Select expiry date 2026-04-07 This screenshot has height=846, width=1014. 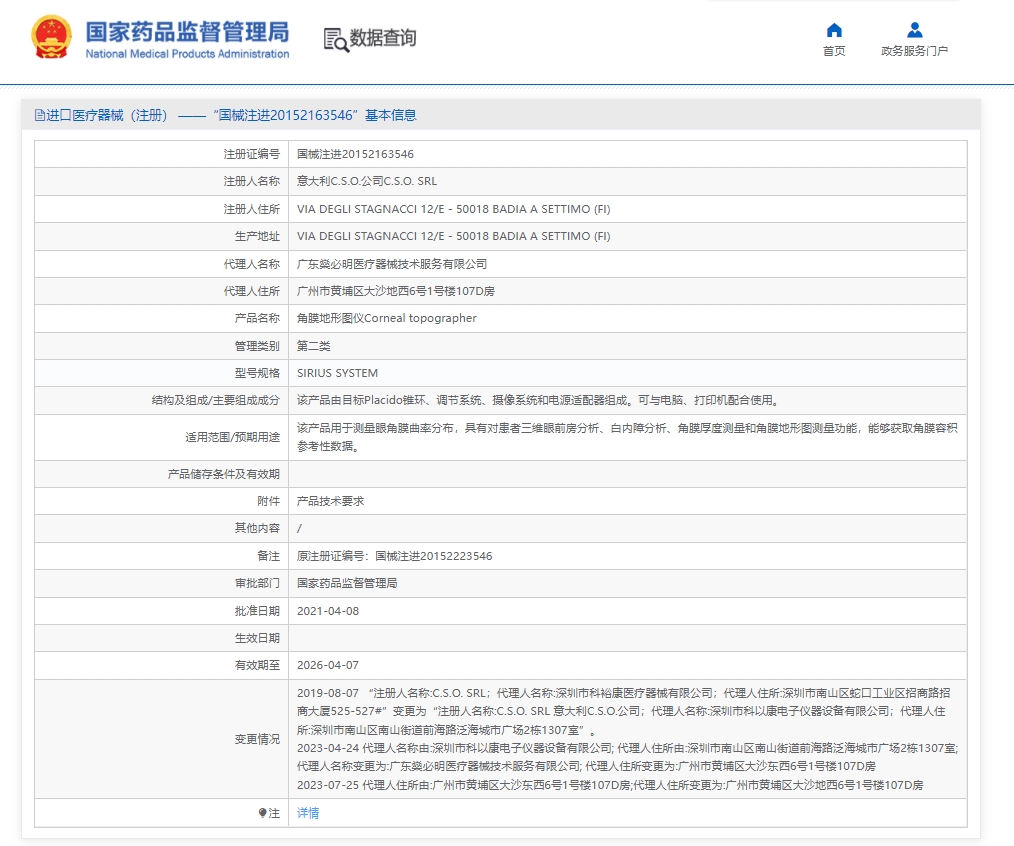328,666
